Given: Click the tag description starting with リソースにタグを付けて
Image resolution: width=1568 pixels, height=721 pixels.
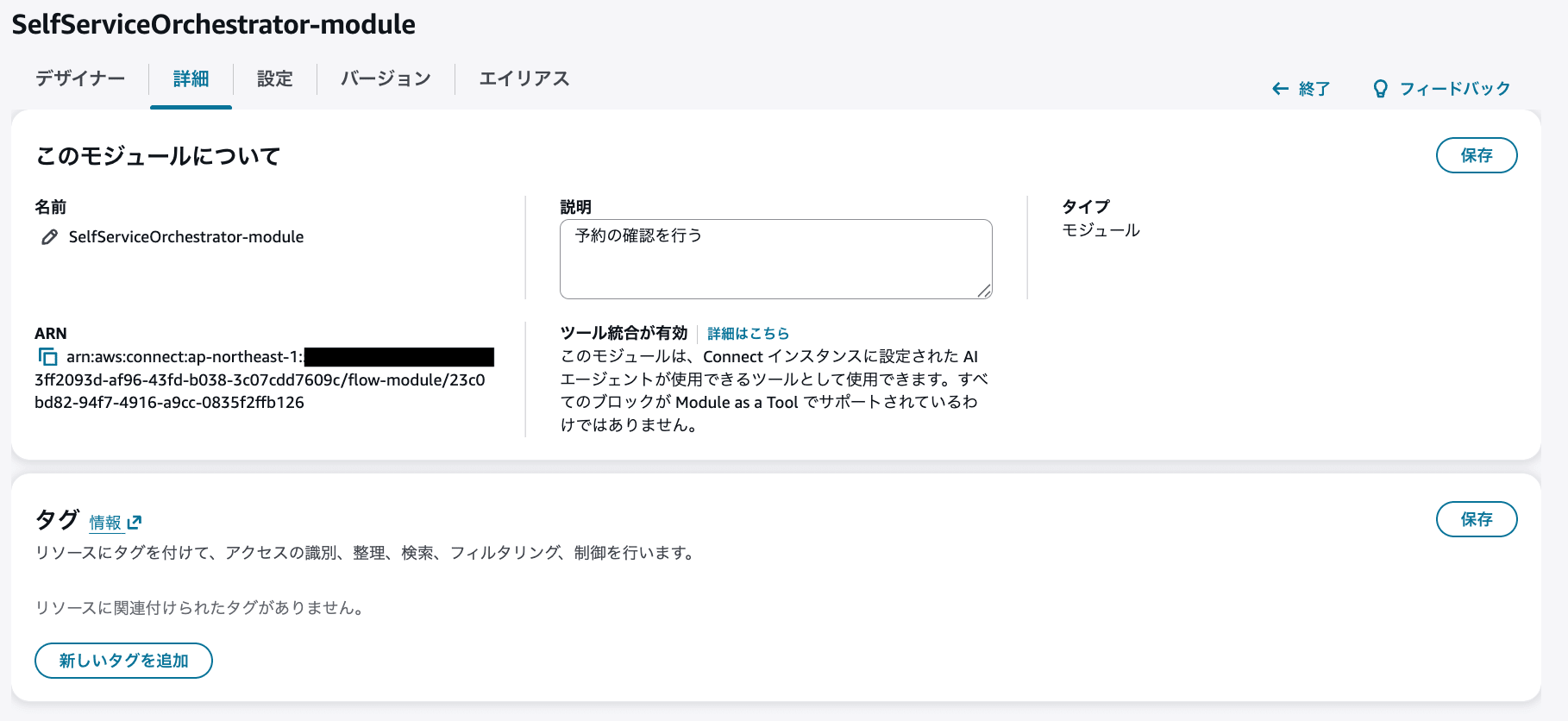Looking at the screenshot, I should point(367,553).
